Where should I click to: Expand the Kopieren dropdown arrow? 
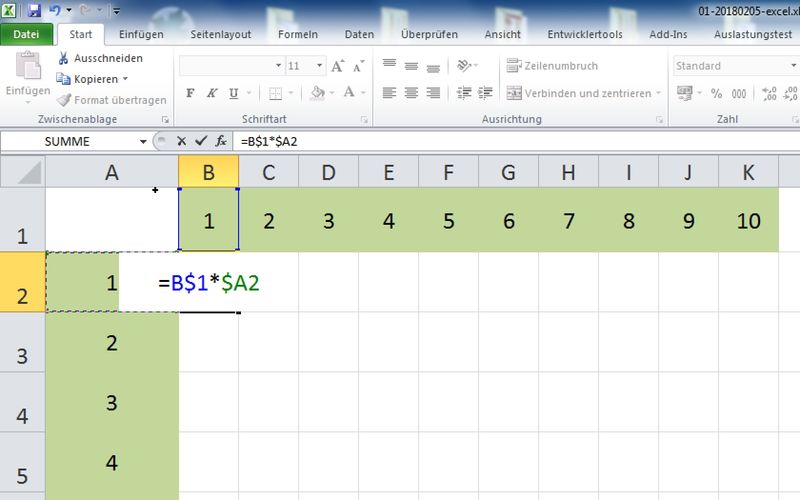[126, 79]
